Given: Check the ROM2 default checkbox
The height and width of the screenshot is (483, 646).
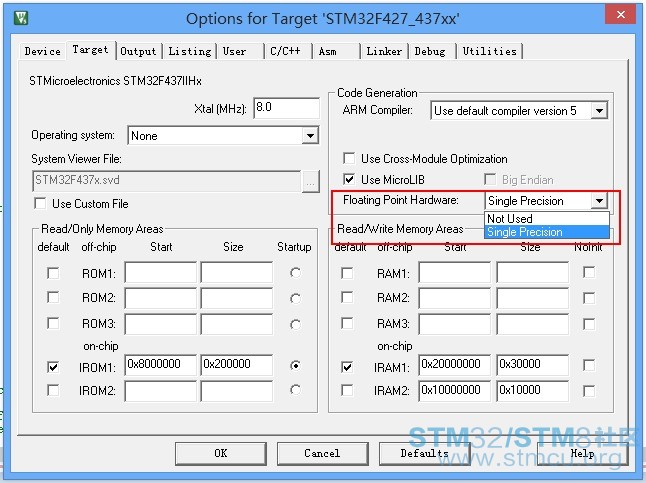Looking at the screenshot, I should (53, 297).
